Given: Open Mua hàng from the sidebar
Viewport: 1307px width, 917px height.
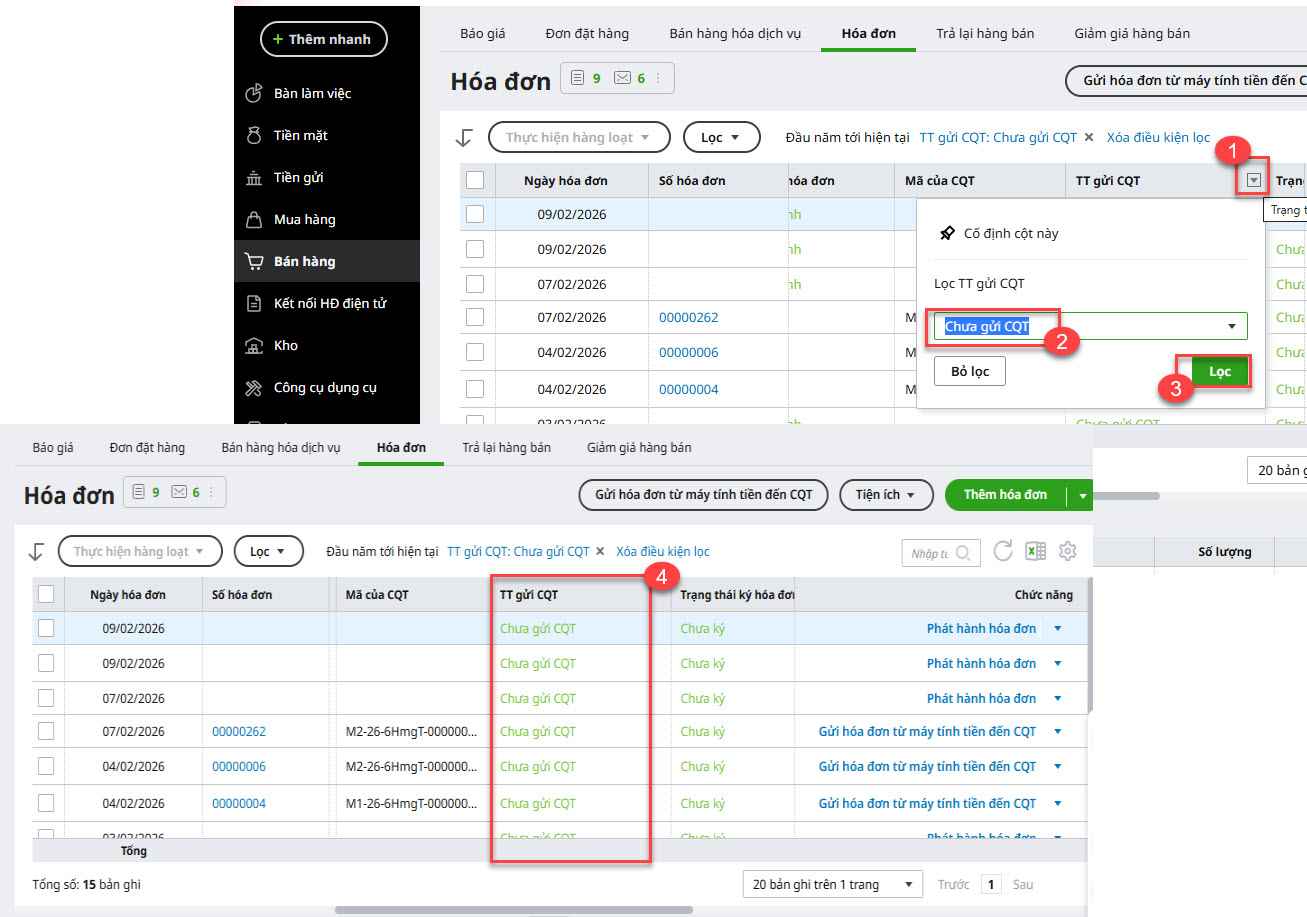Looking at the screenshot, I should point(304,219).
